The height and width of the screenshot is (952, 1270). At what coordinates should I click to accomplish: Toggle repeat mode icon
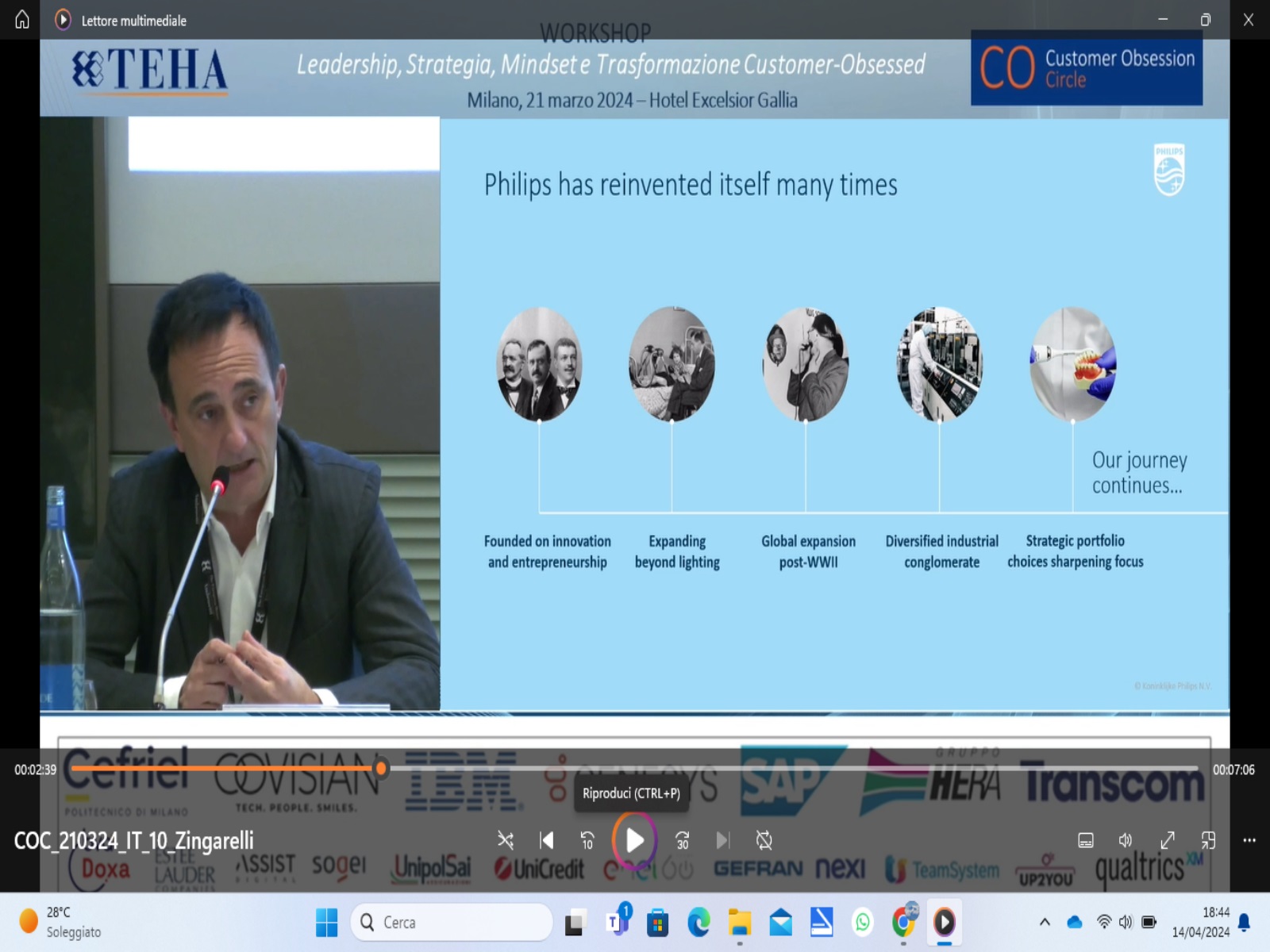[764, 840]
